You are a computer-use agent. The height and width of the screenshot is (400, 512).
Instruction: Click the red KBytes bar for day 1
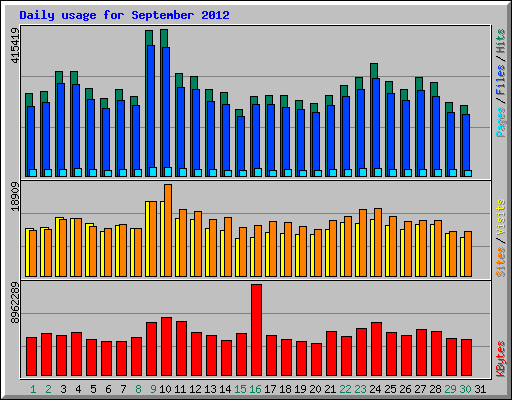(31, 356)
